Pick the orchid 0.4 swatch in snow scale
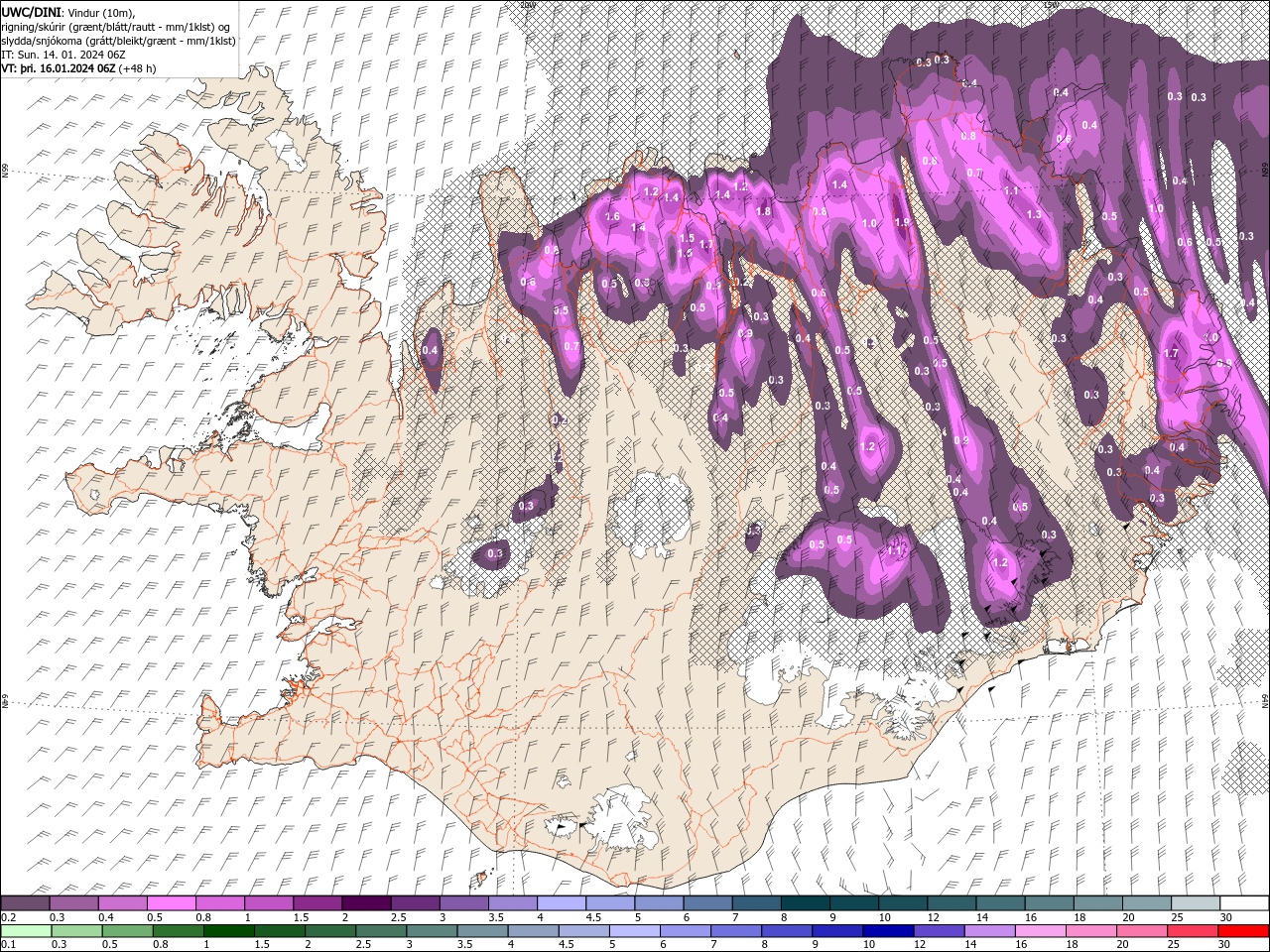Screen dimensions: 1270x952 [122, 903]
